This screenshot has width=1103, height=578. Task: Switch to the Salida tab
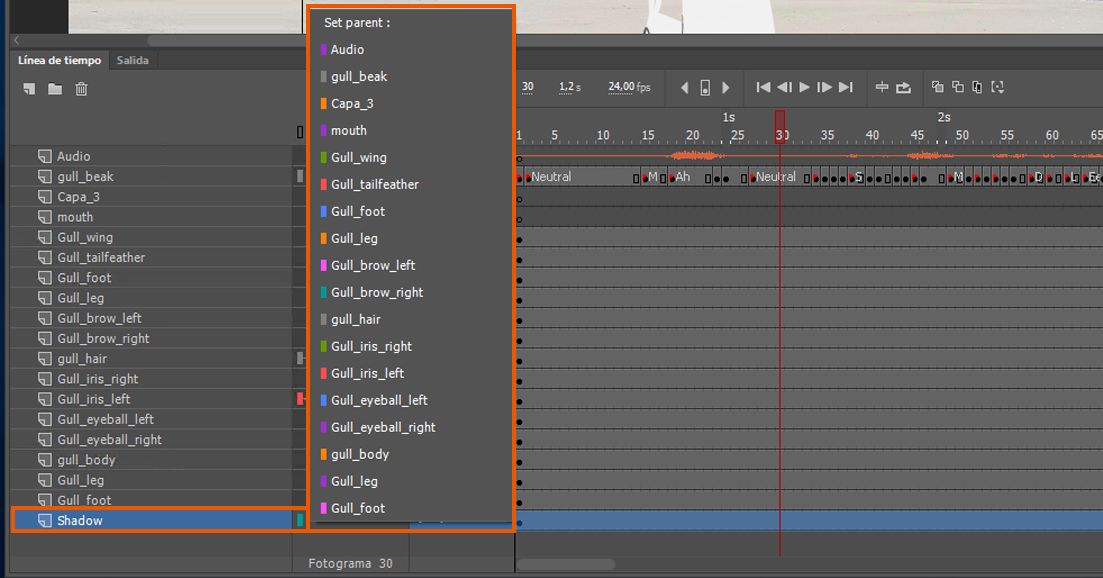[132, 60]
